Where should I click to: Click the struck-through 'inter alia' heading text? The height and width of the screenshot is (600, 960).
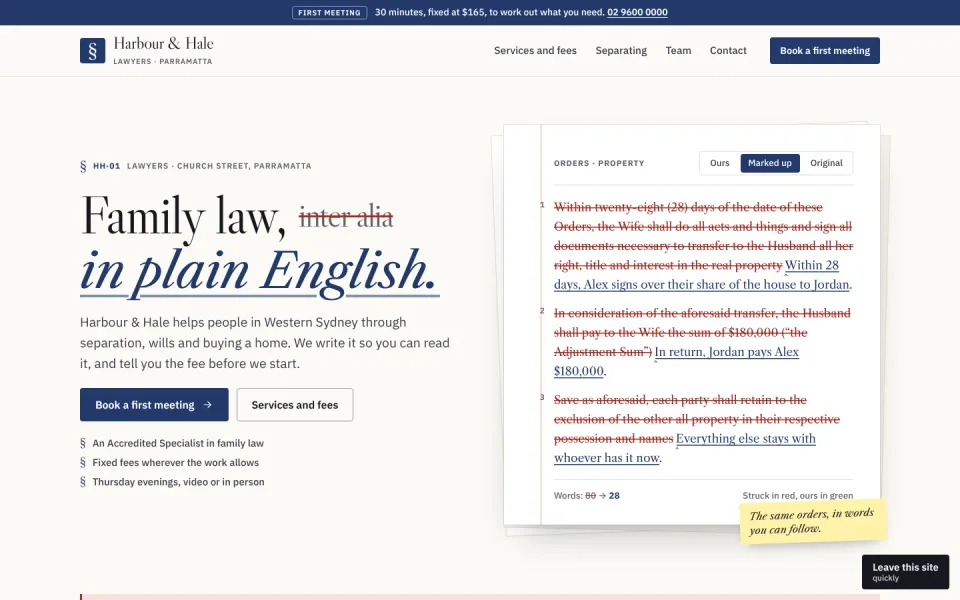tap(346, 217)
